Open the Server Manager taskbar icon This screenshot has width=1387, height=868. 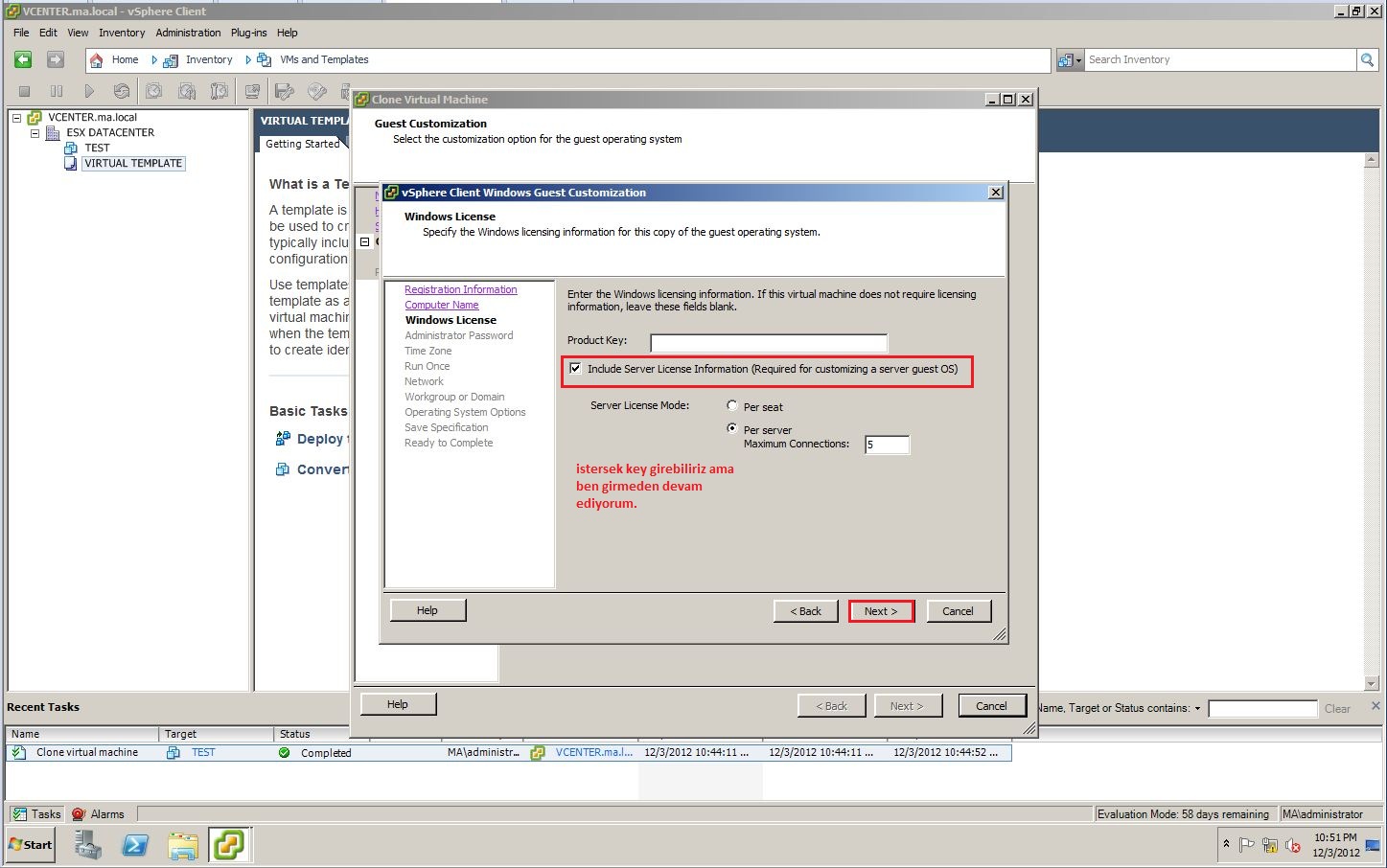coord(88,845)
